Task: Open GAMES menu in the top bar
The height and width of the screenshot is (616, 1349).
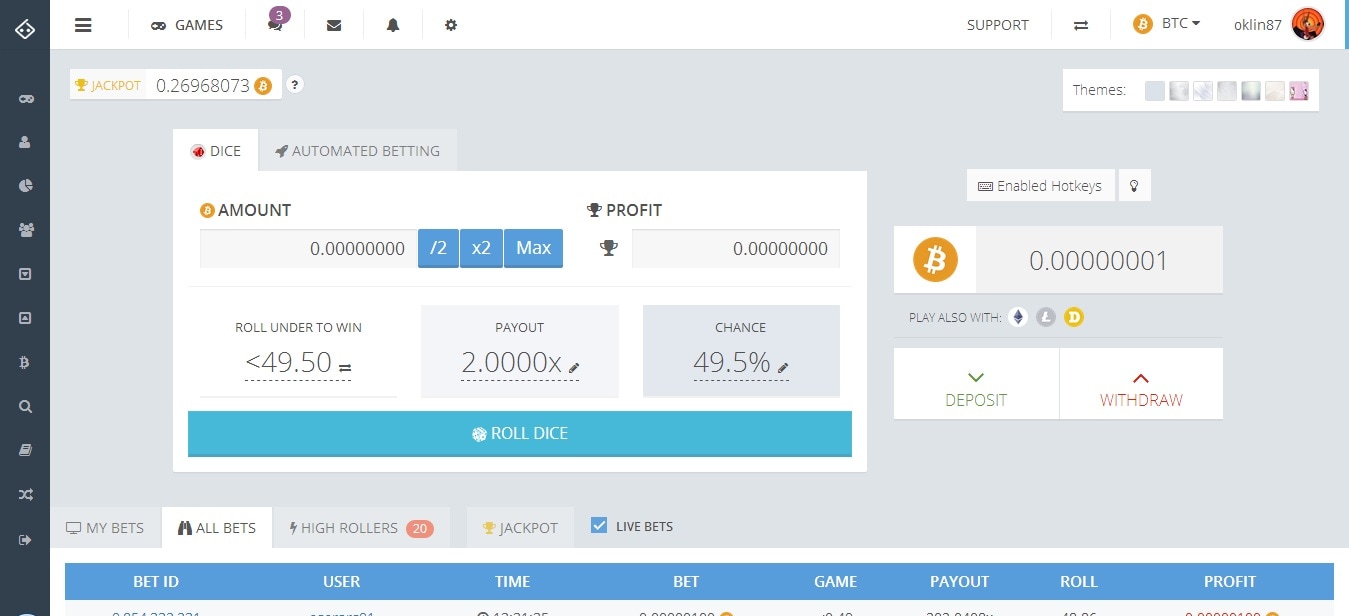Action: 187,25
